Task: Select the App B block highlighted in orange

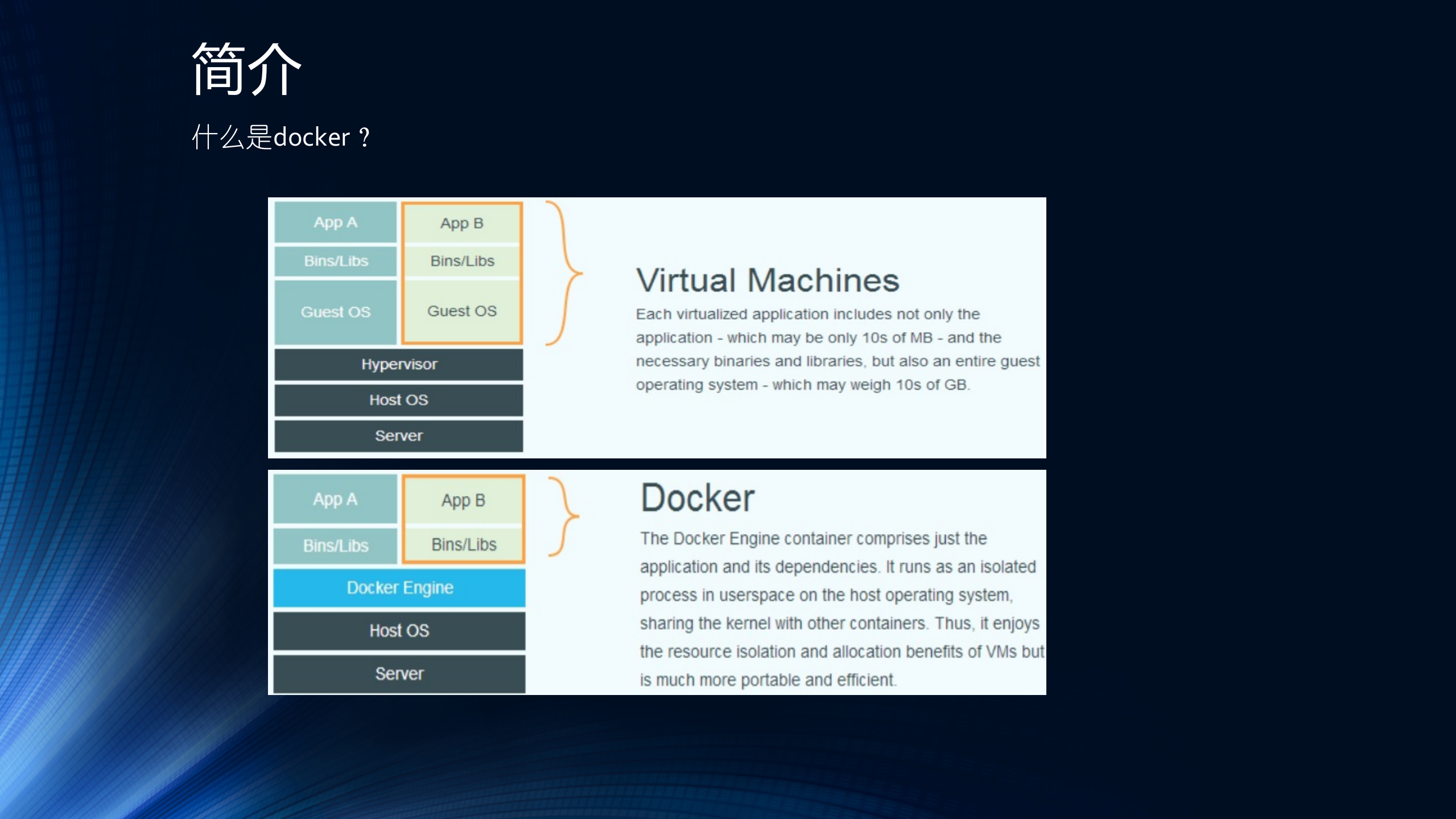Action: point(462,222)
